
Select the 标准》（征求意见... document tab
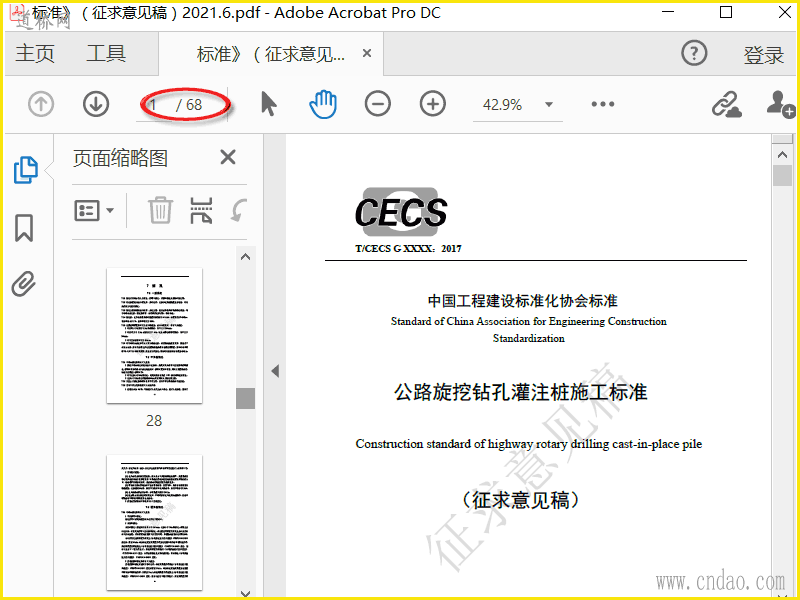(270, 54)
